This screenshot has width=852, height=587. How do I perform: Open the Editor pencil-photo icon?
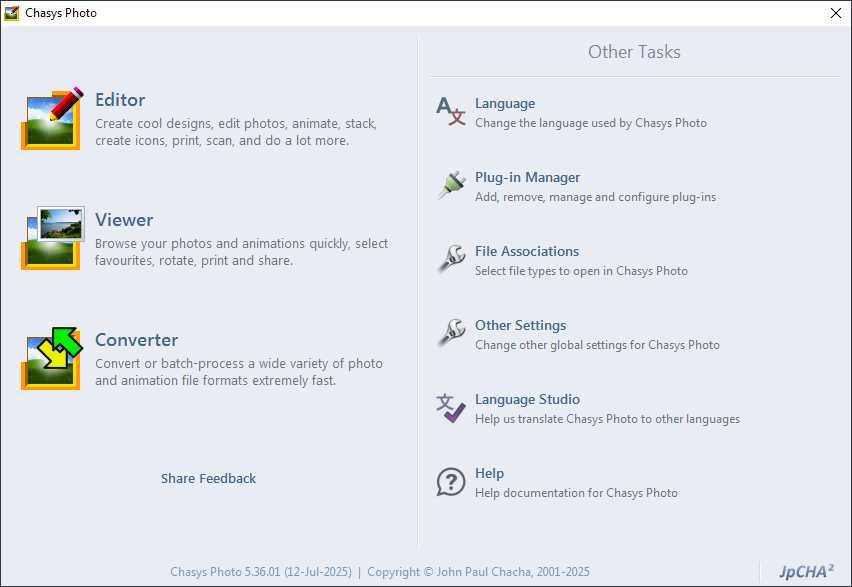click(x=52, y=118)
